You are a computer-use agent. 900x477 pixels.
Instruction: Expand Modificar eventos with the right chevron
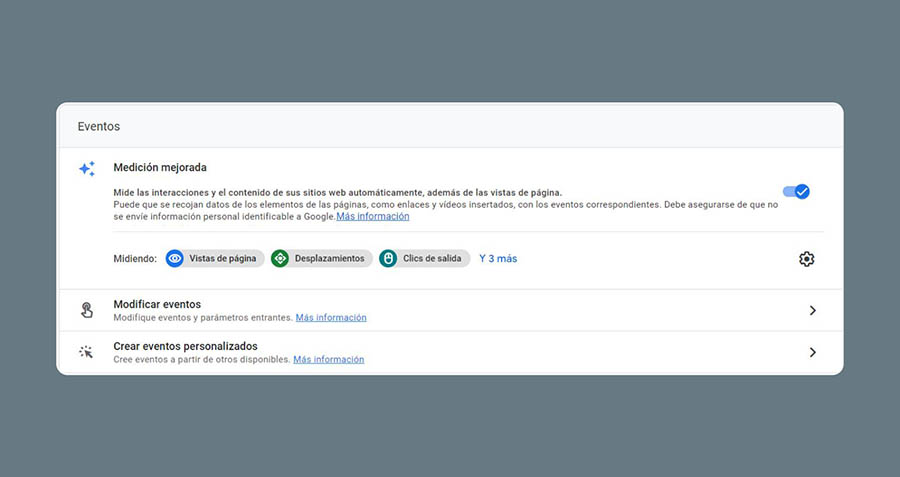tap(812, 310)
